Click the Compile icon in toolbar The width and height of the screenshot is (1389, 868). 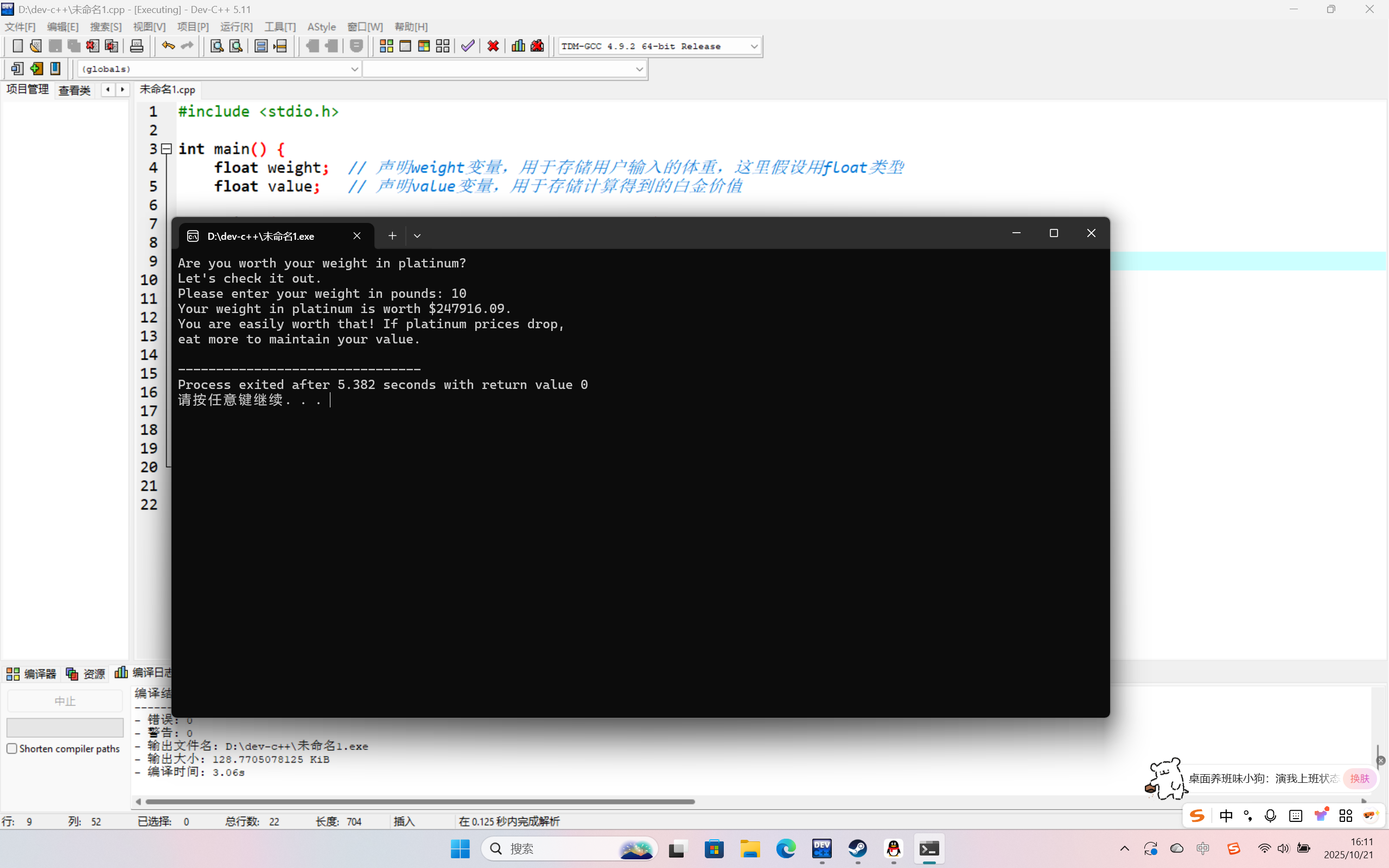386,46
